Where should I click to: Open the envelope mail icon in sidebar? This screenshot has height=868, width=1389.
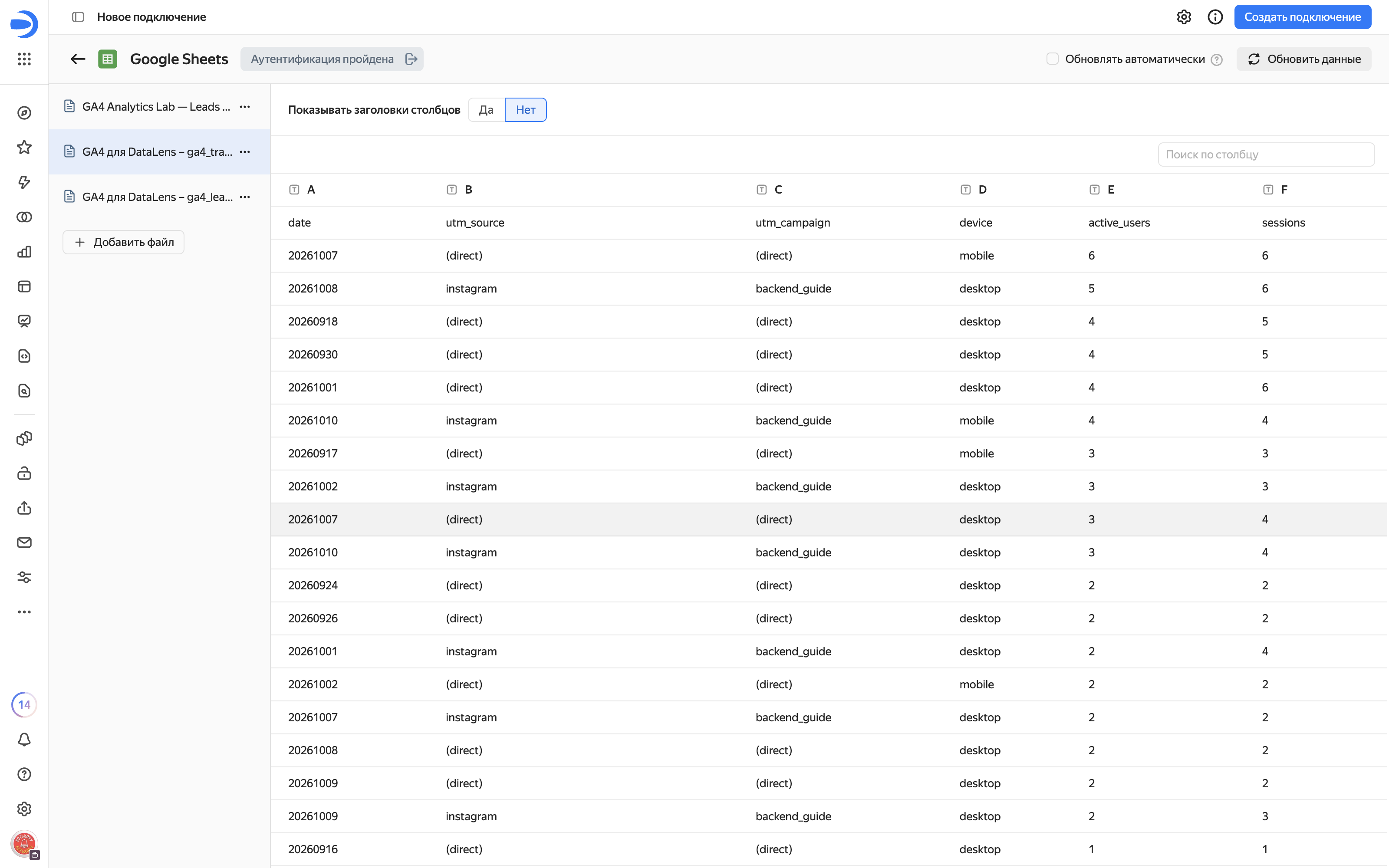[x=24, y=542]
